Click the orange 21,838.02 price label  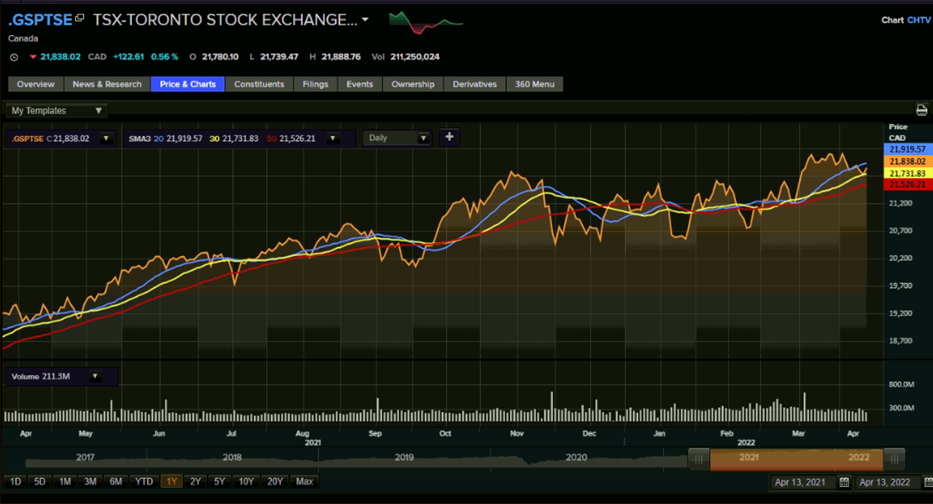908,161
